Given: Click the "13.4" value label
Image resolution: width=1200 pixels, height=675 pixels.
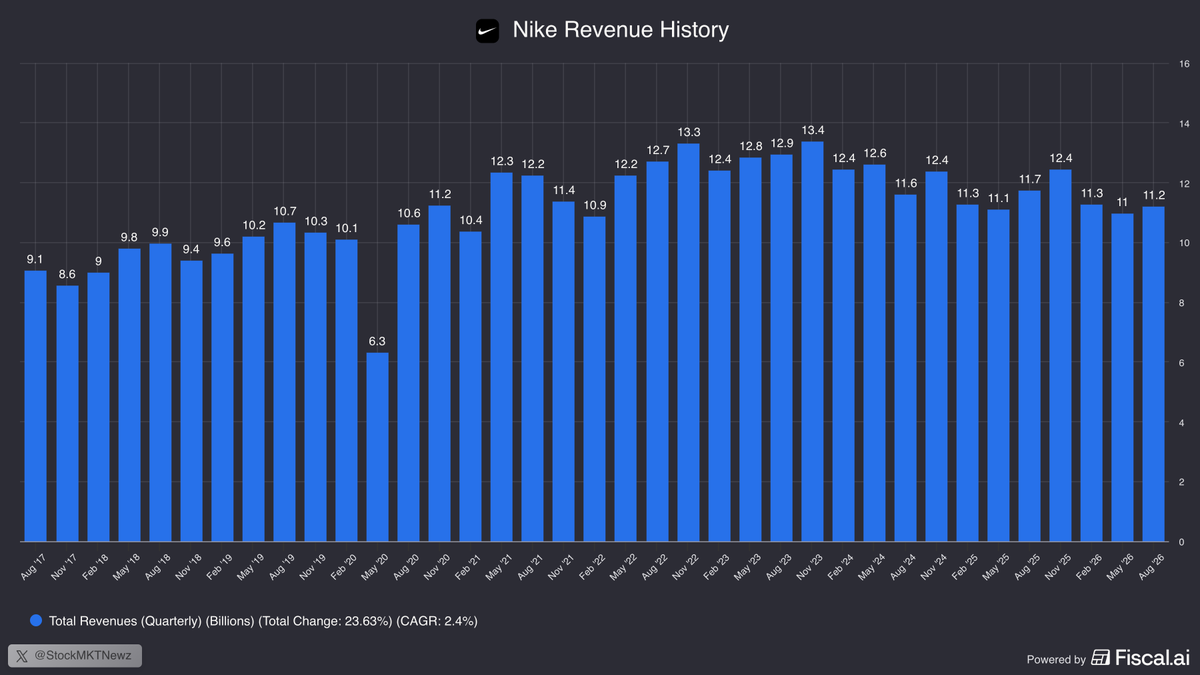Looking at the screenshot, I should tap(812, 130).
